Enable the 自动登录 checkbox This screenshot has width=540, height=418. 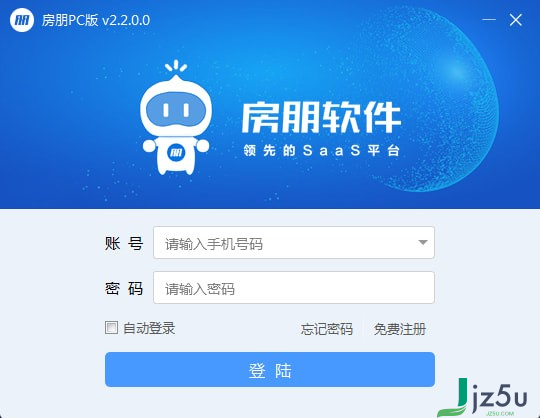[111, 327]
